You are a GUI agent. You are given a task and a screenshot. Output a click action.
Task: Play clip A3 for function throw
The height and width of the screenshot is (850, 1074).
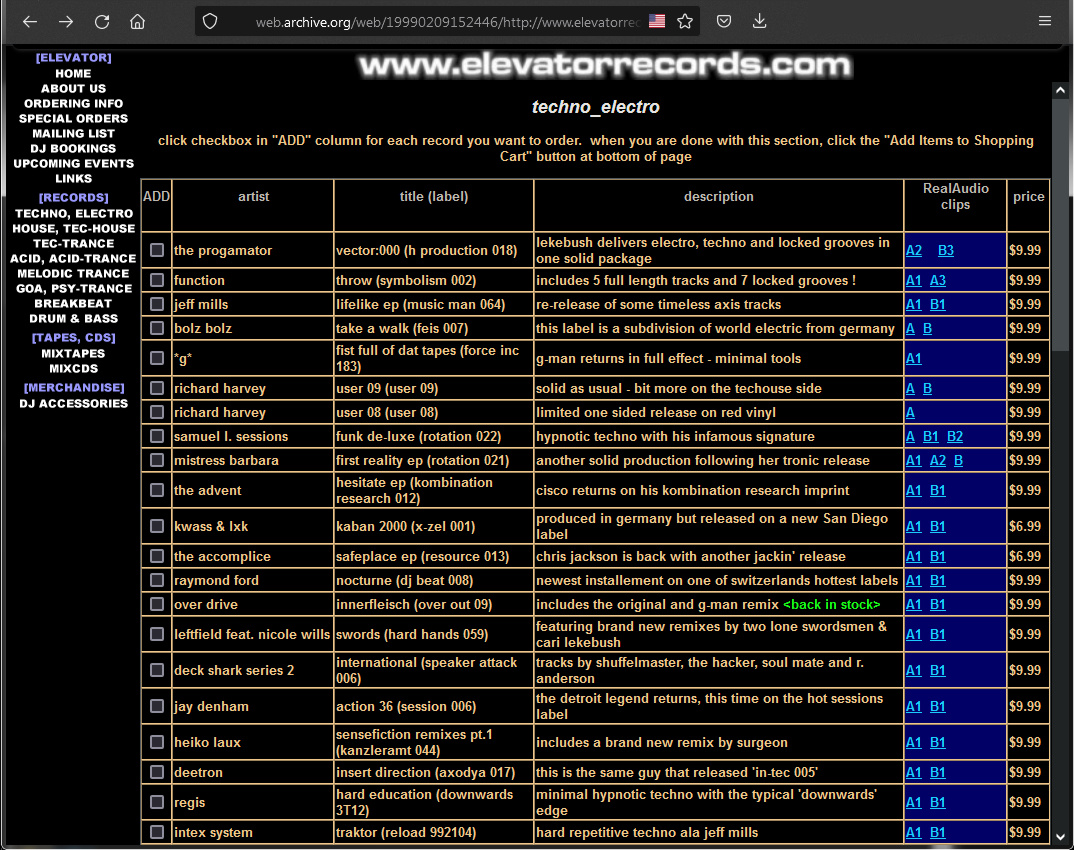click(938, 280)
